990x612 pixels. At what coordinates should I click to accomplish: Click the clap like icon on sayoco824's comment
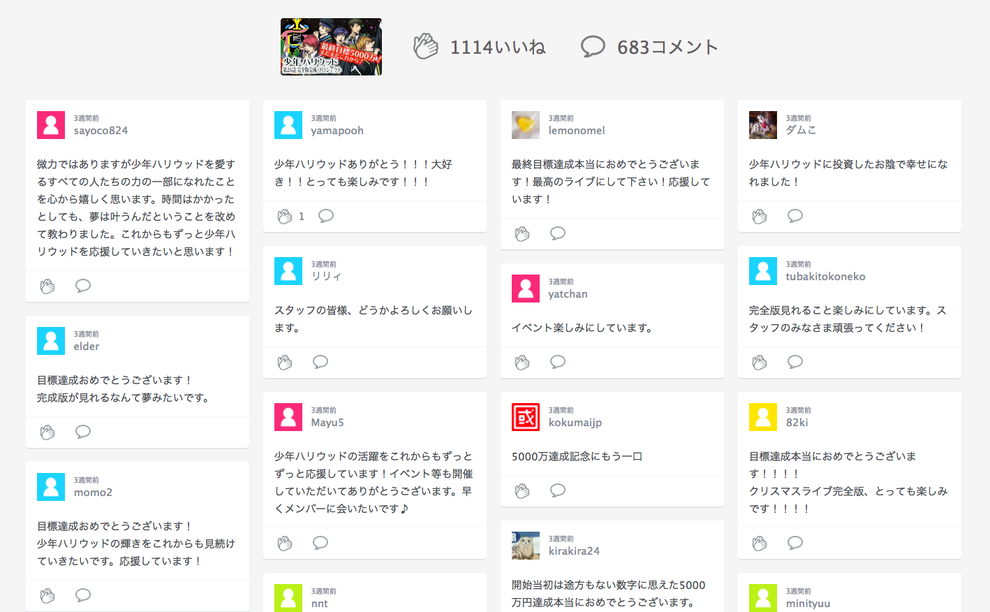(47, 286)
